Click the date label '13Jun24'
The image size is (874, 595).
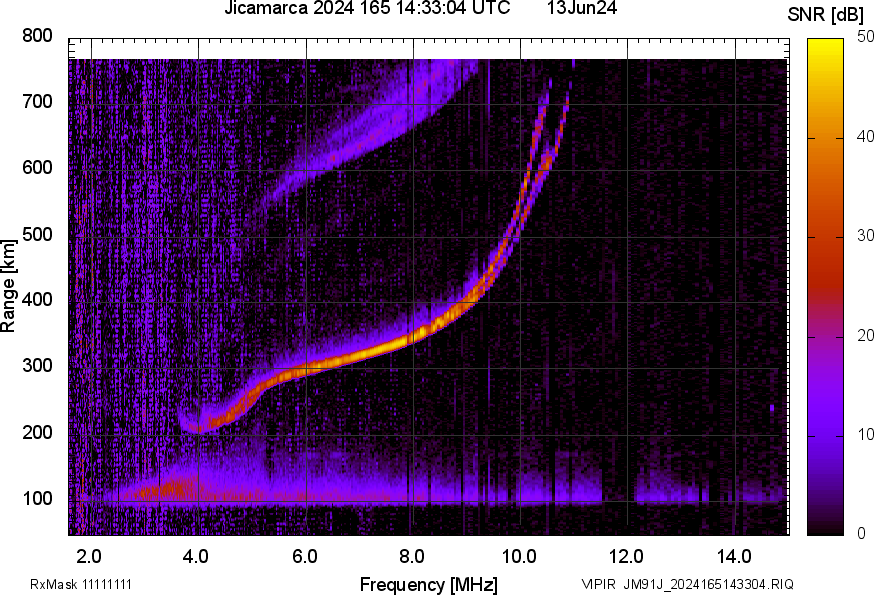tap(582, 8)
